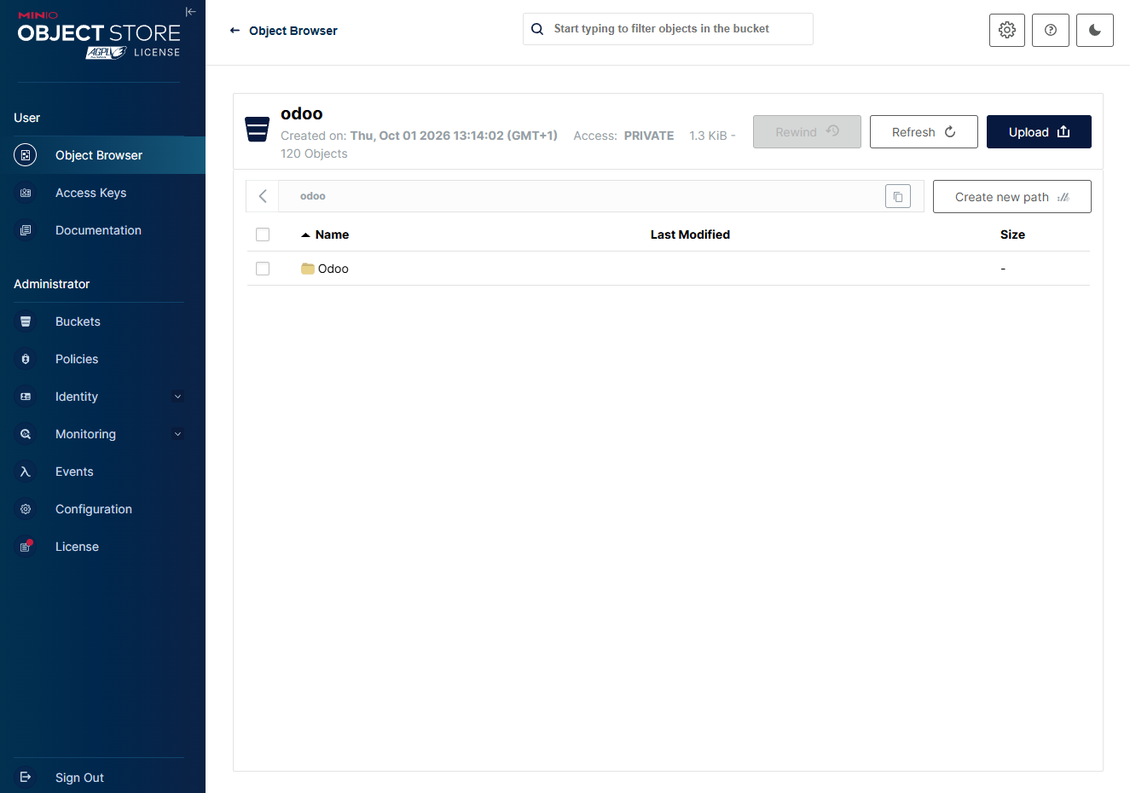1130x793 pixels.
Task: Click the Monitoring magnifier icon
Action: pyautogui.click(x=25, y=434)
